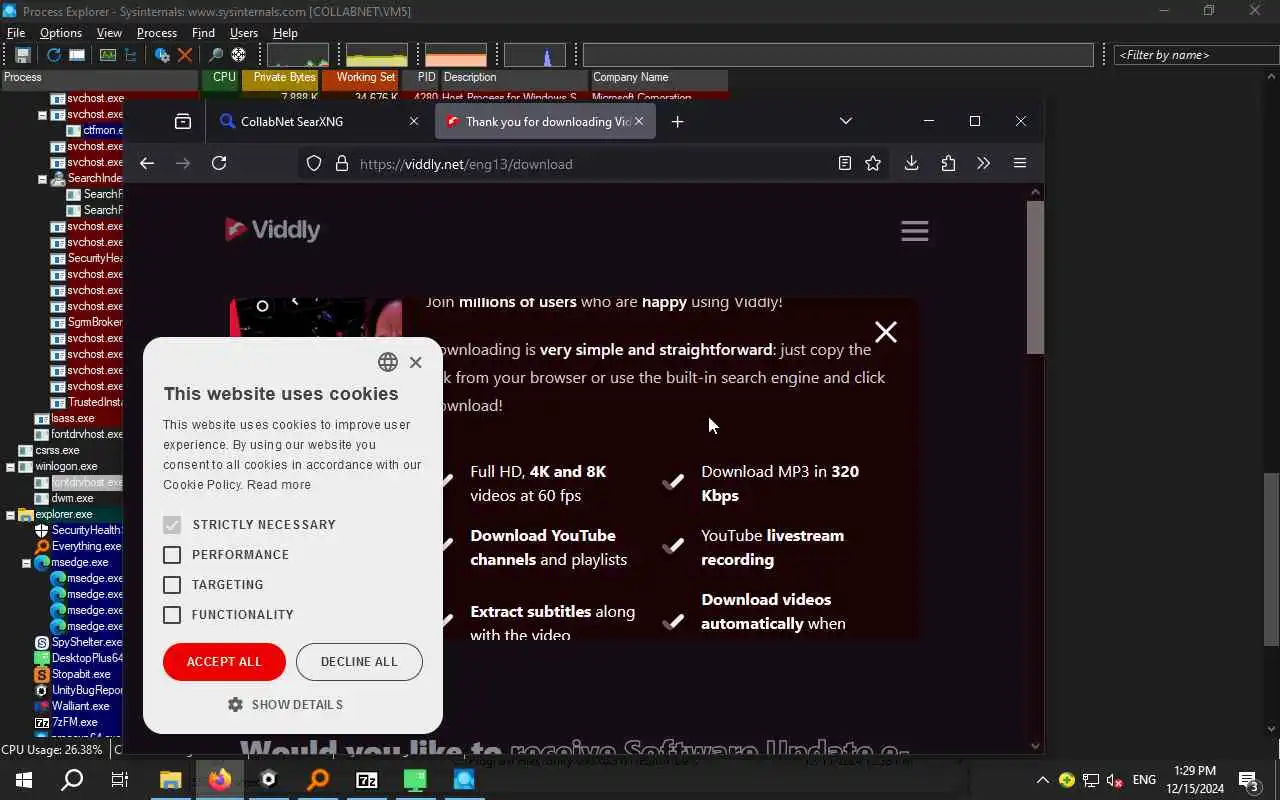Open Task View on taskbar

(x=120, y=780)
